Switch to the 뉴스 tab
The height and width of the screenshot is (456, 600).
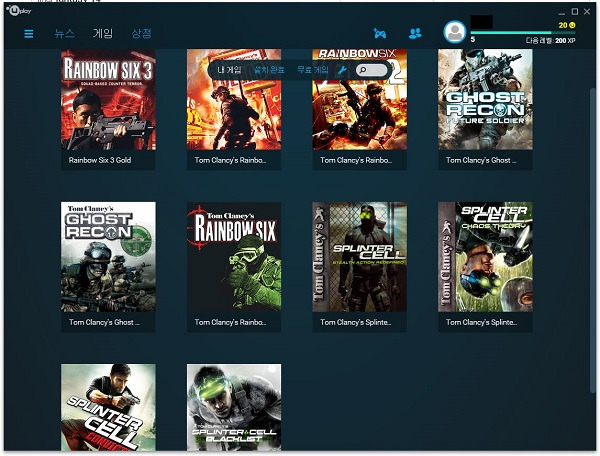64,34
